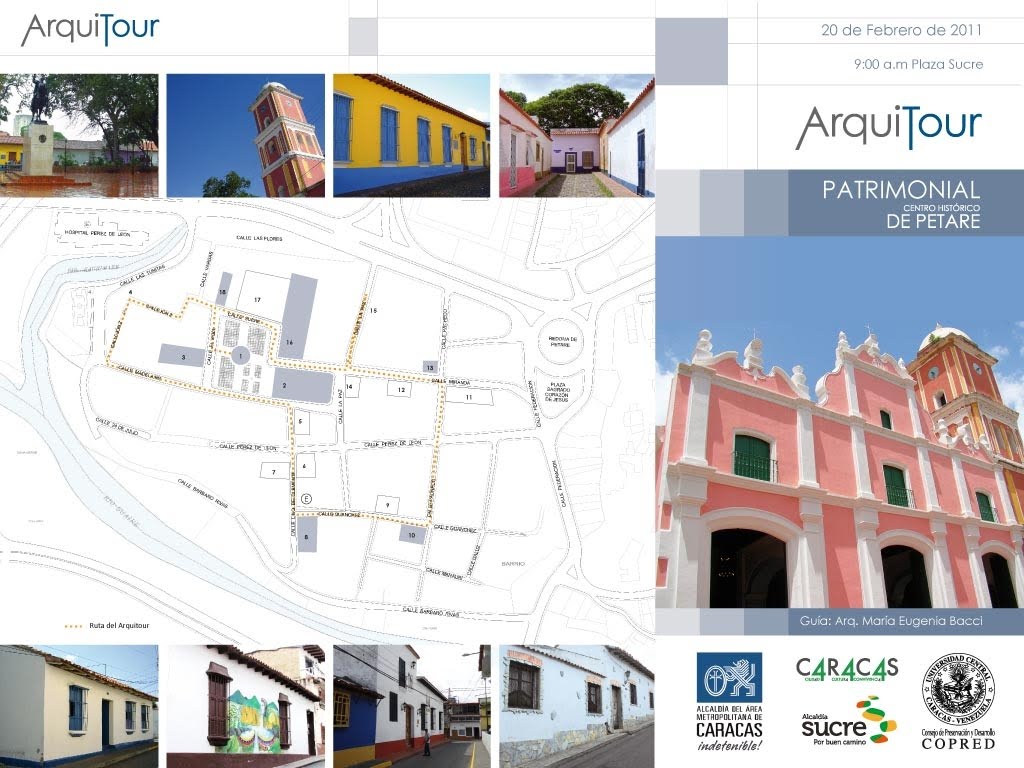
Task: Open the white house with stone base photo
Action: [577, 706]
